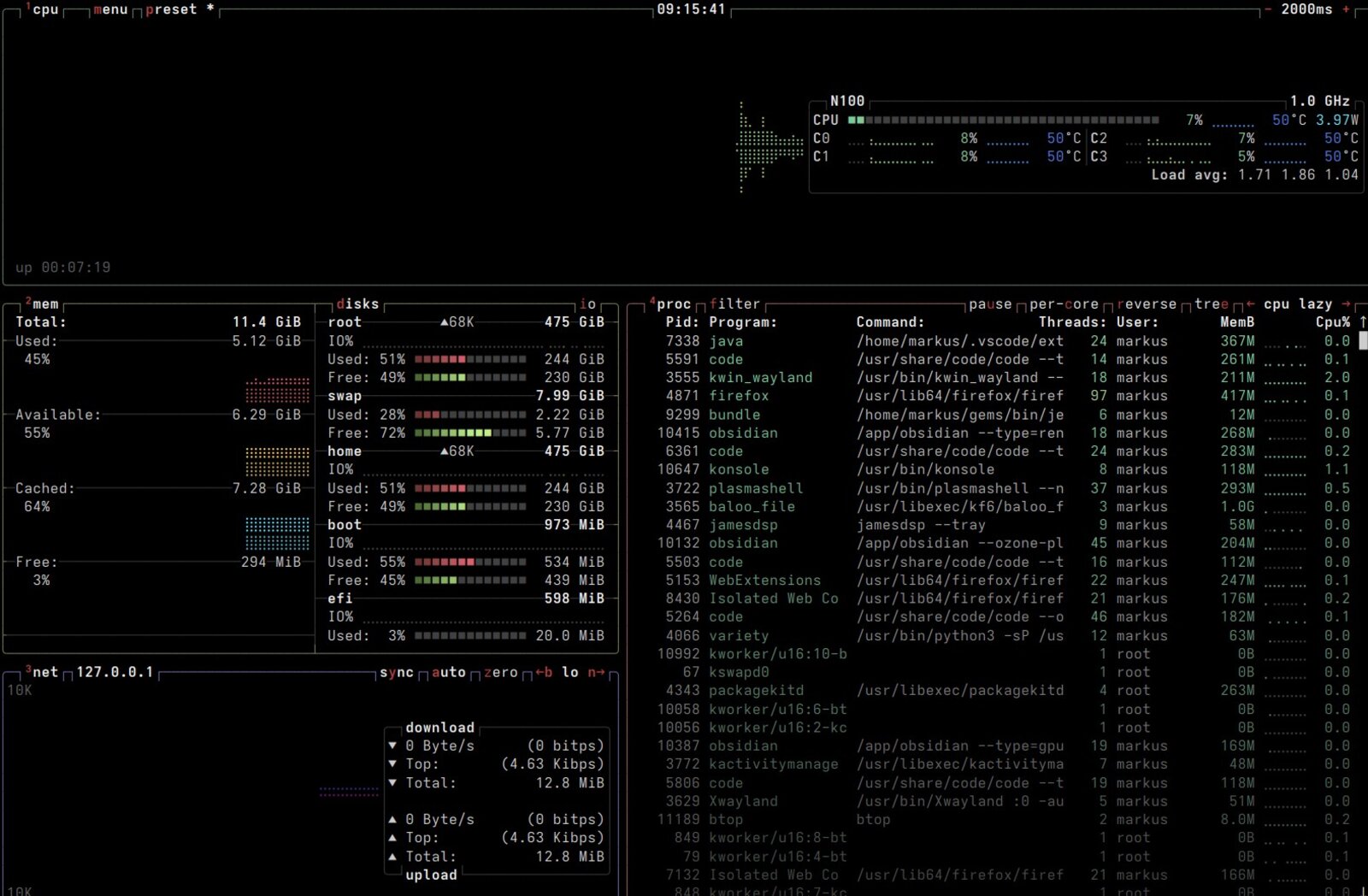Select next network interface arrow n
The height and width of the screenshot is (896, 1368).
tap(596, 672)
